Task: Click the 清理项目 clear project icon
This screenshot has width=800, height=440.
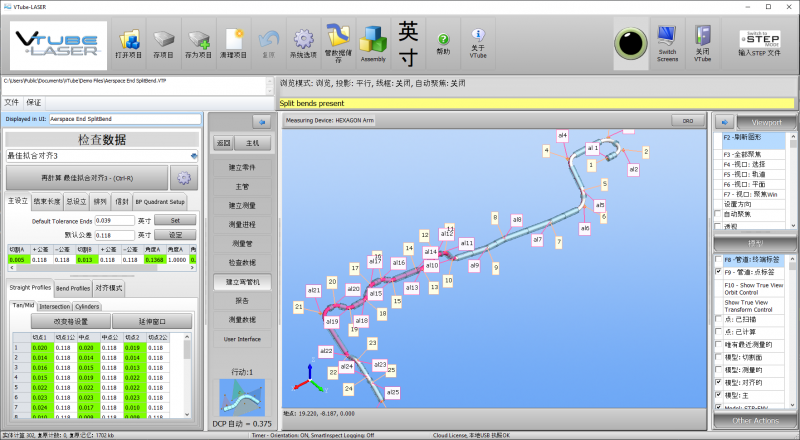Action: pyautogui.click(x=234, y=40)
